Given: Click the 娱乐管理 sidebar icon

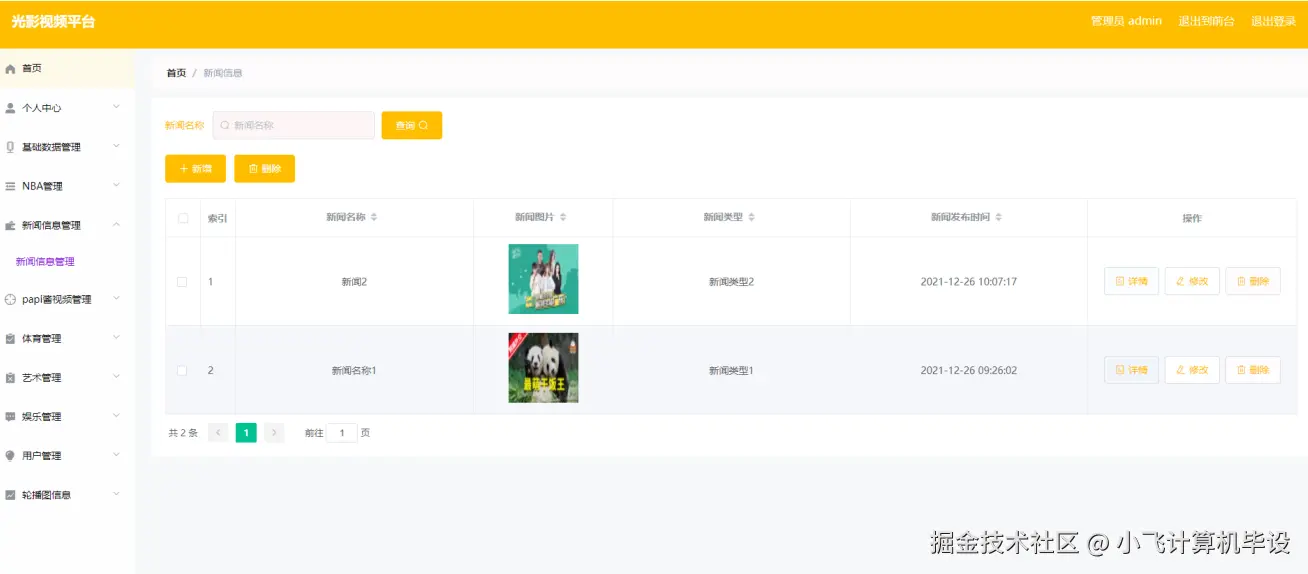Looking at the screenshot, I should click(x=10, y=417).
